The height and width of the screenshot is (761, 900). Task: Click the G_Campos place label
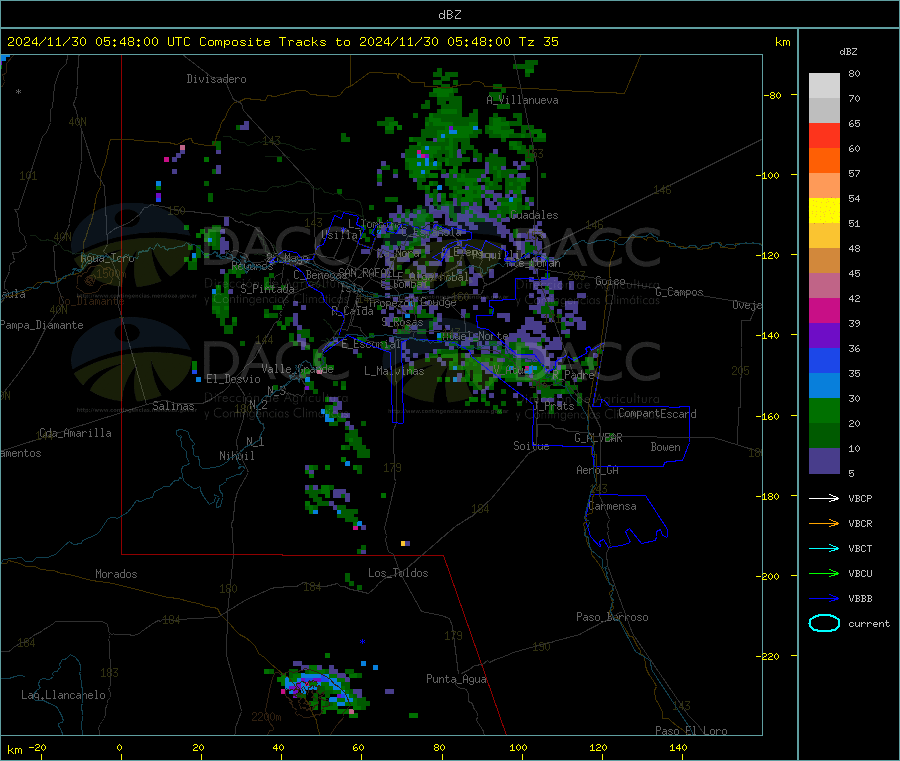[679, 292]
